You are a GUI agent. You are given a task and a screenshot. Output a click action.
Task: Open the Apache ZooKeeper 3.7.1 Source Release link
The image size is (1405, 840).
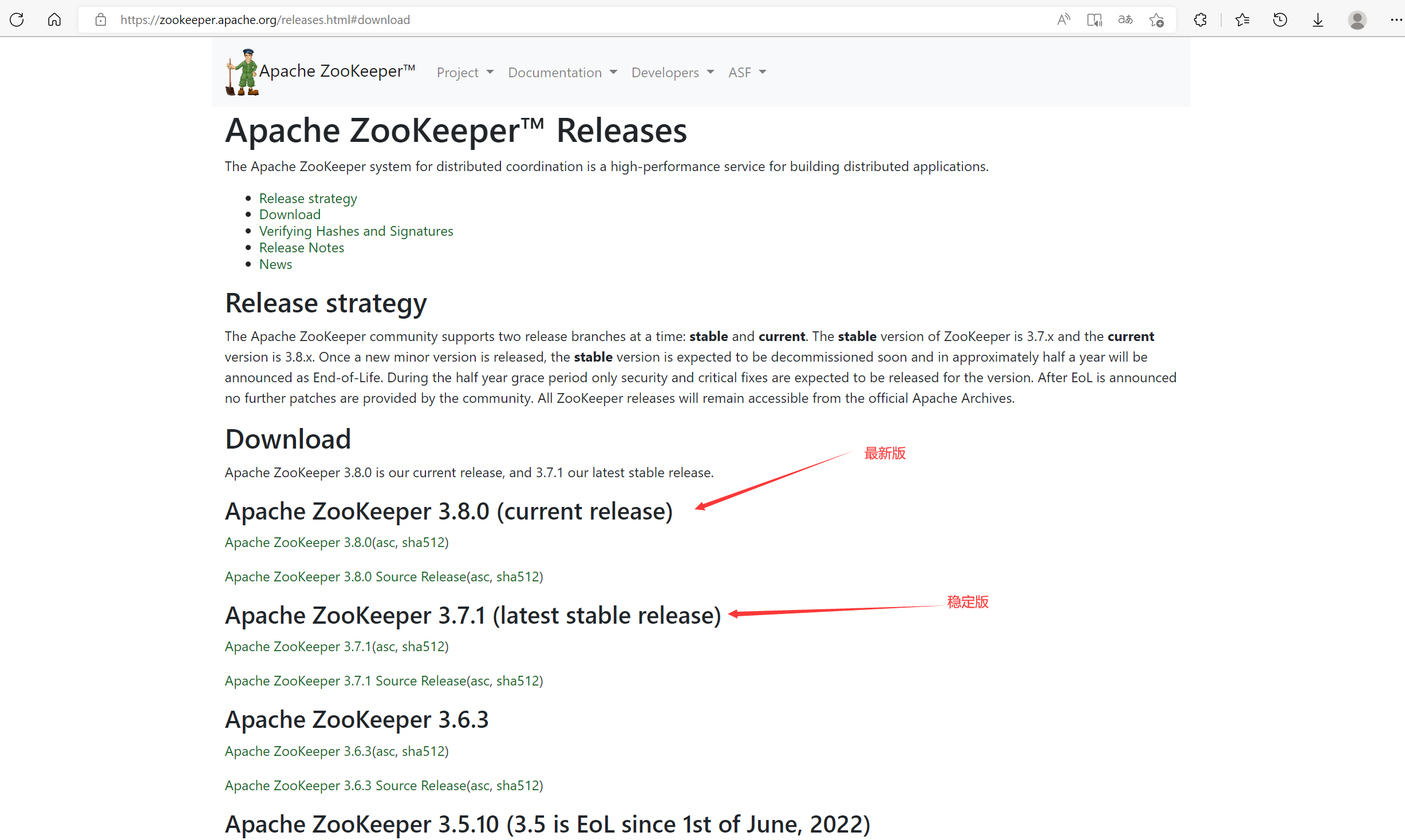pyautogui.click(x=345, y=681)
